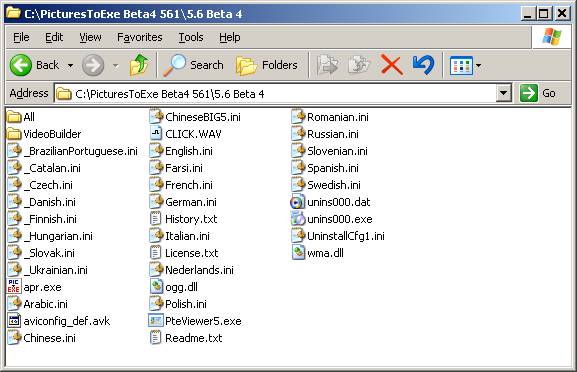The image size is (577, 372).
Task: Open the Edit menu
Action: click(x=54, y=37)
